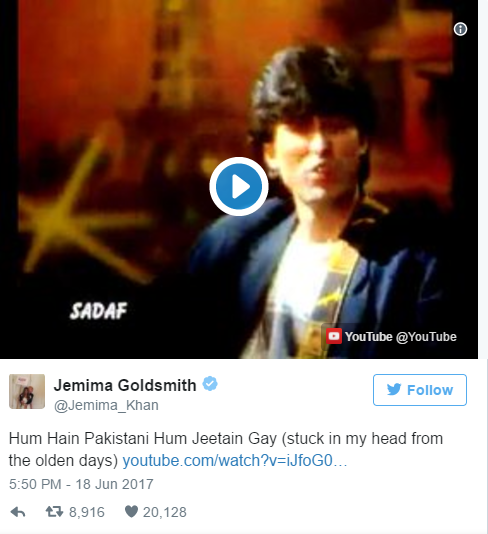Screen dimensions: 488x534
Task: Open the 5:50 PM - 18 Jun 2017 timestamp
Action: point(81,484)
